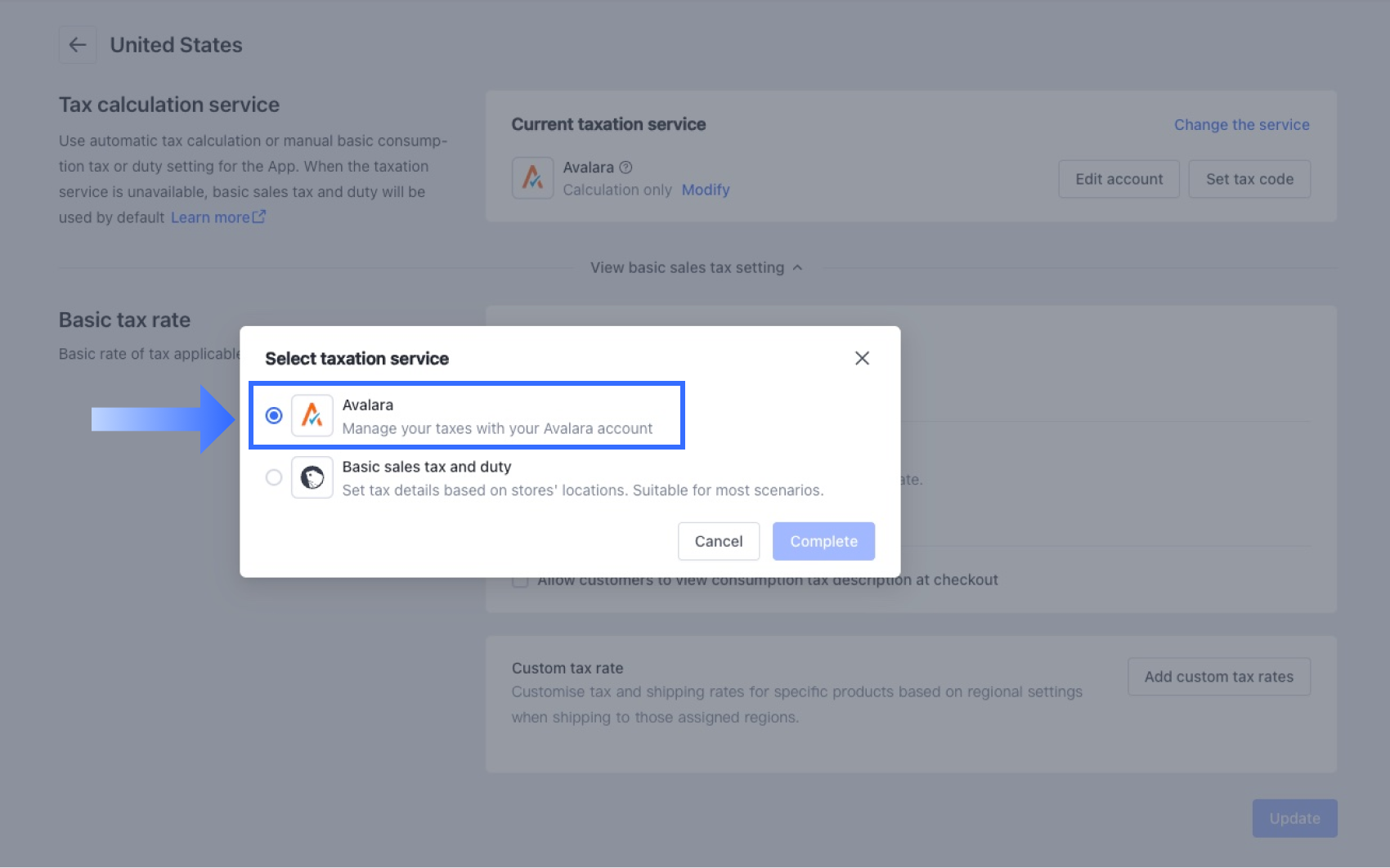The height and width of the screenshot is (868, 1390).
Task: Click the 'United States' page title
Action: 177,45
